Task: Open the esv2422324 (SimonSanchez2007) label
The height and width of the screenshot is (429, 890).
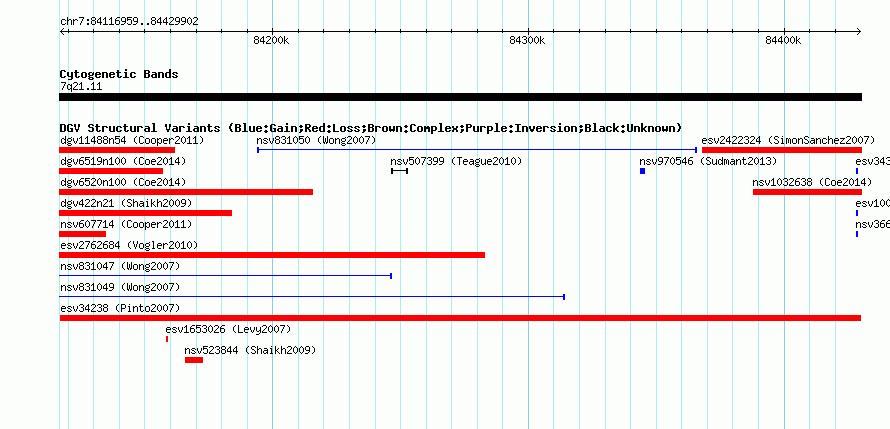Action: [x=788, y=140]
